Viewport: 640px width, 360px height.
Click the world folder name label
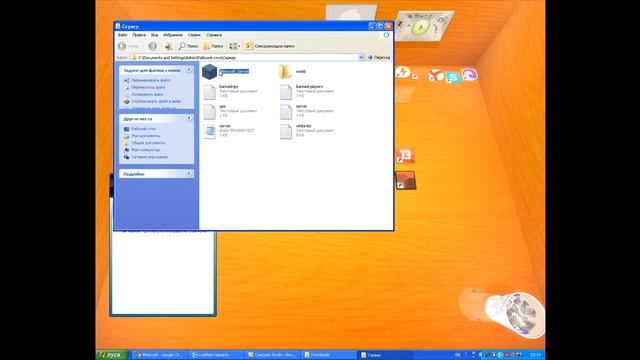point(301,71)
